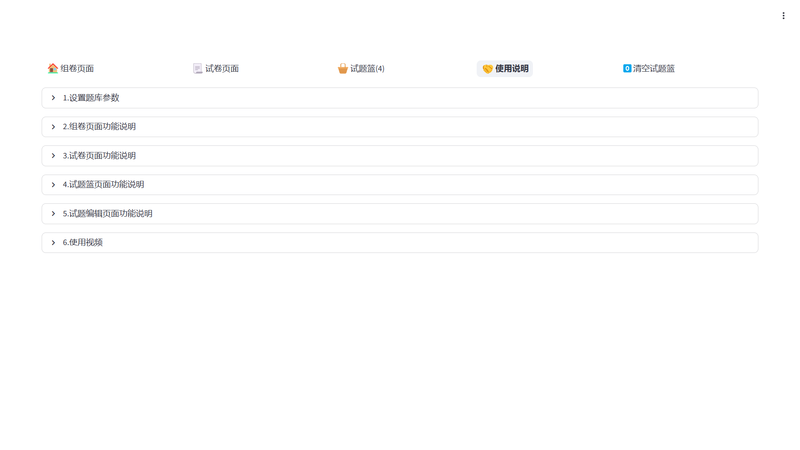This screenshot has height=450, width=800.
Task: Click the handshake icon beside 使用说明
Action: click(487, 68)
